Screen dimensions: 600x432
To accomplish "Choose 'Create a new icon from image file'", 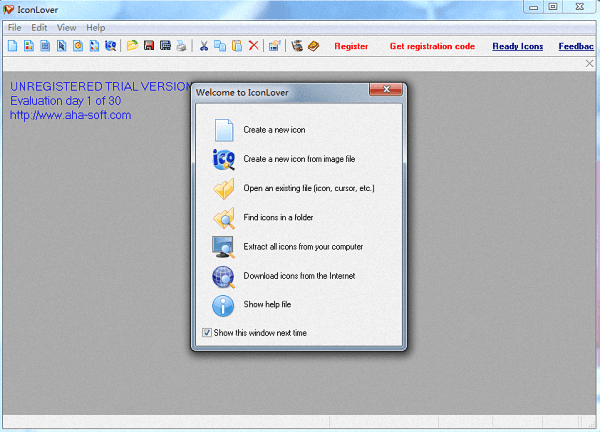I will coord(297,159).
